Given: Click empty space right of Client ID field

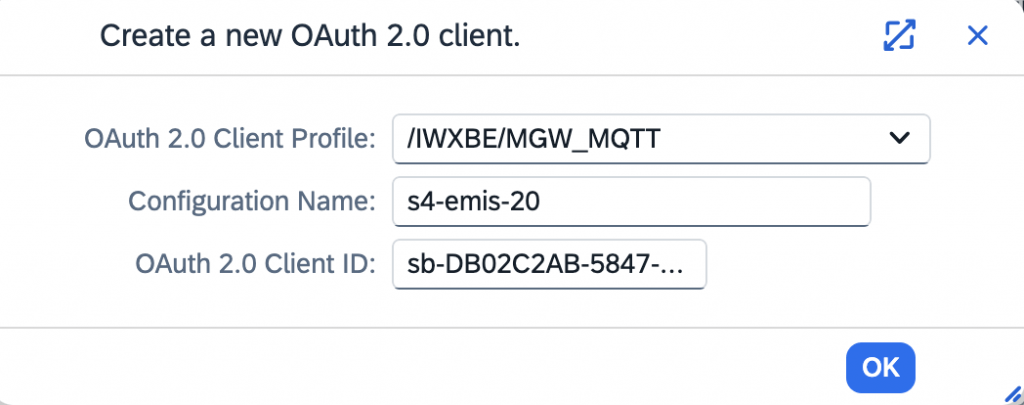Looking at the screenshot, I should point(849,264).
